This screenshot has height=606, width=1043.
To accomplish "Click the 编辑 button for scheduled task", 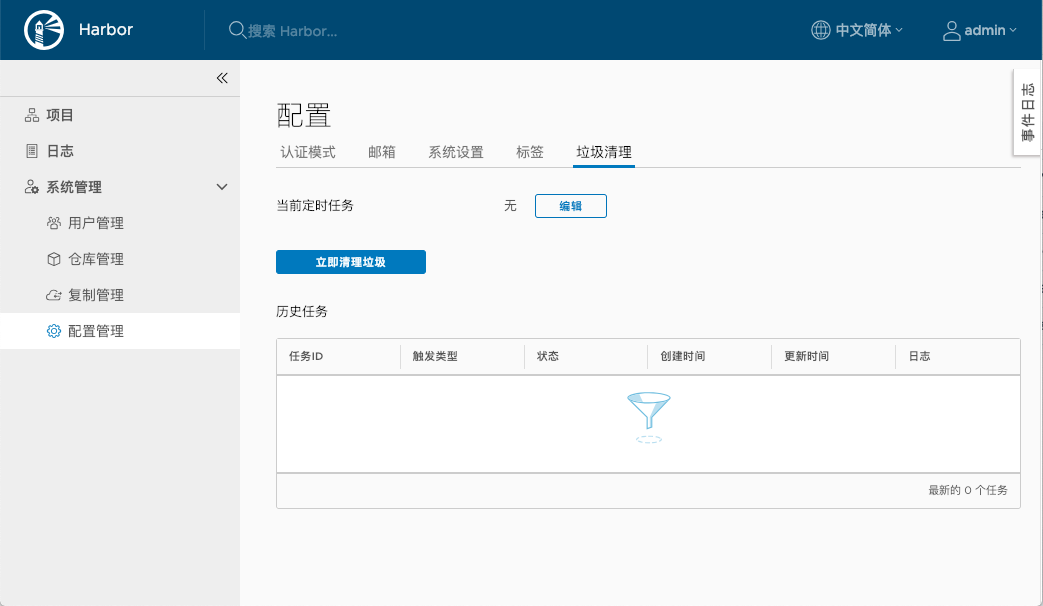I will 570,205.
